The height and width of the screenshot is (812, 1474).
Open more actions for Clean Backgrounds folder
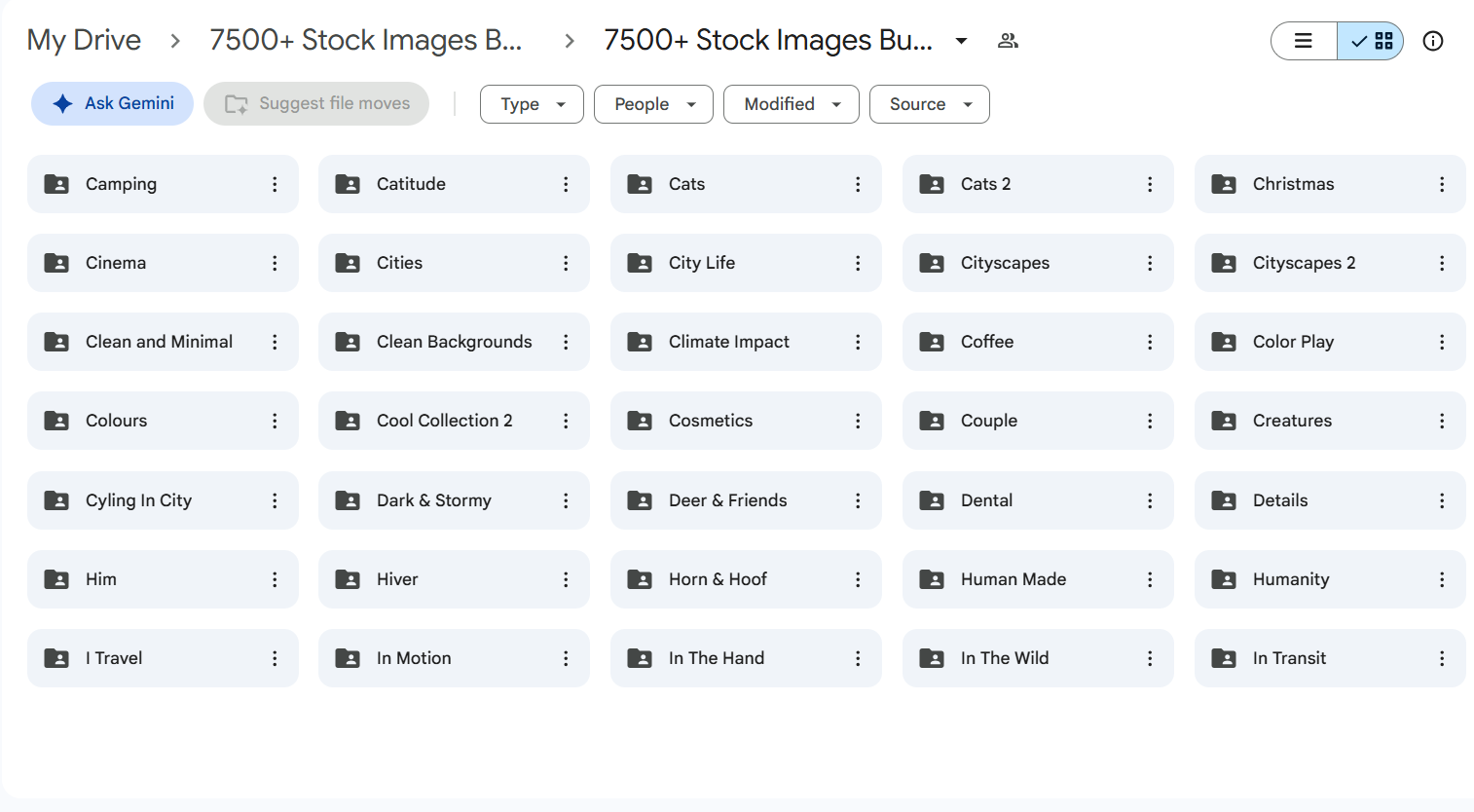(x=566, y=342)
